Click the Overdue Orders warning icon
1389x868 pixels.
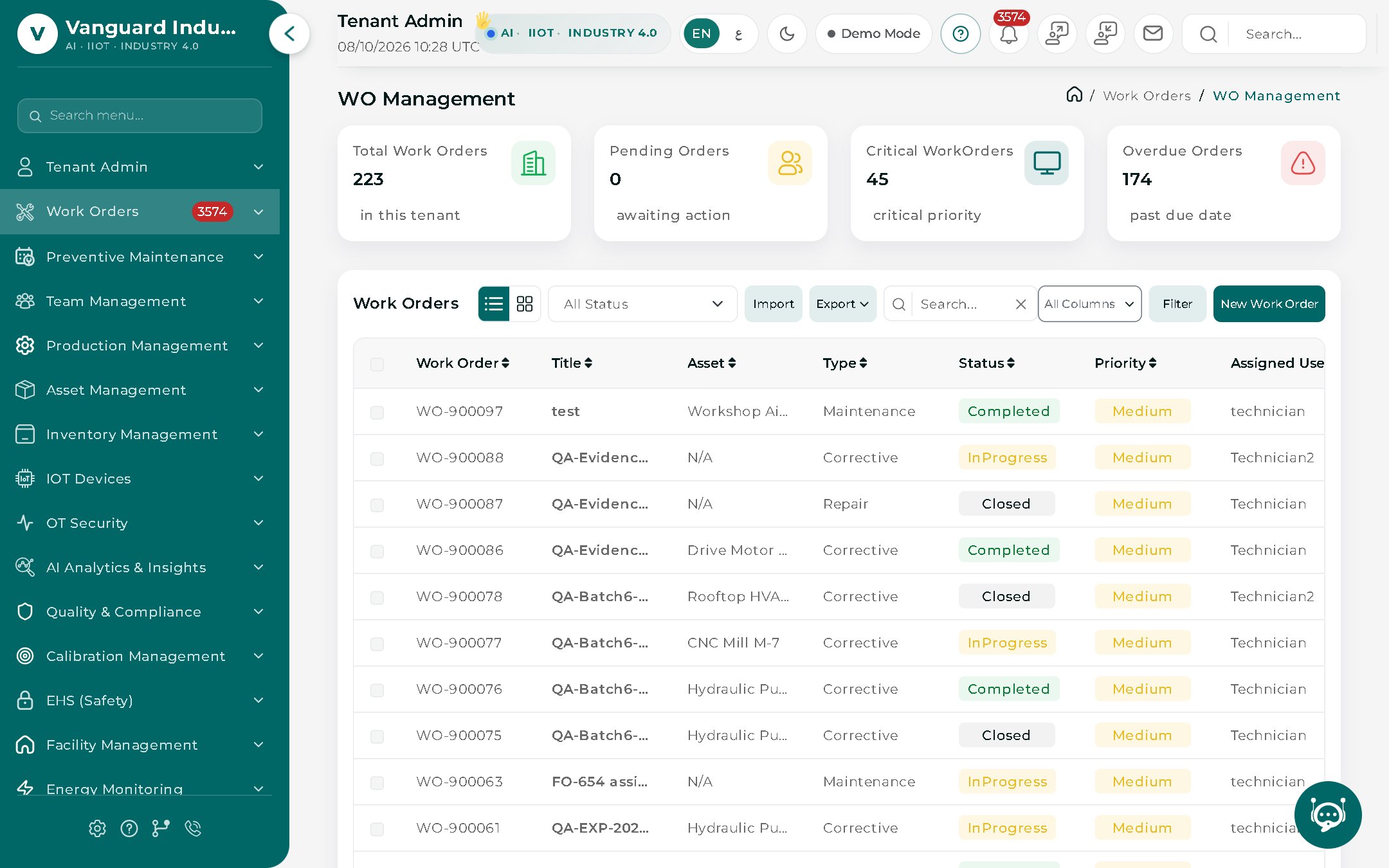(x=1303, y=163)
